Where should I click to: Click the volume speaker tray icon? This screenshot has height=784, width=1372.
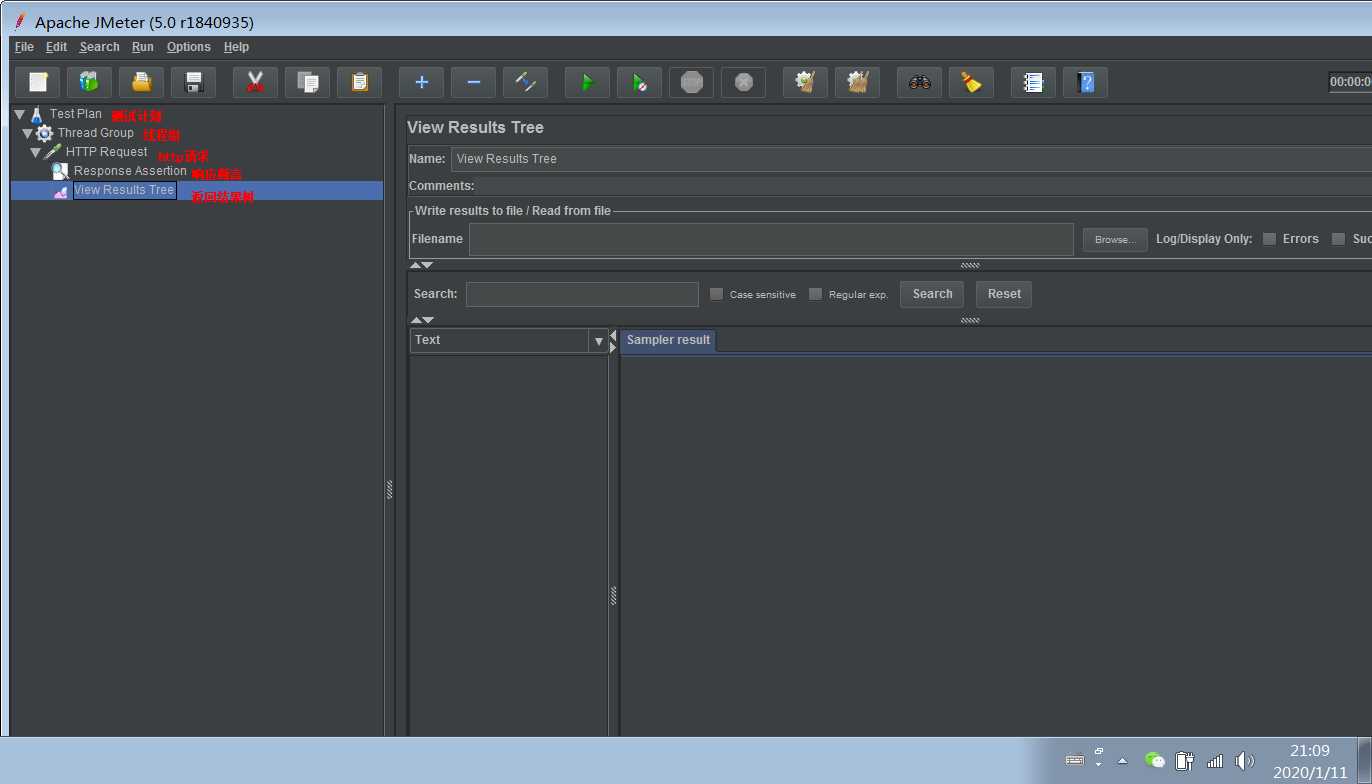(x=1244, y=761)
